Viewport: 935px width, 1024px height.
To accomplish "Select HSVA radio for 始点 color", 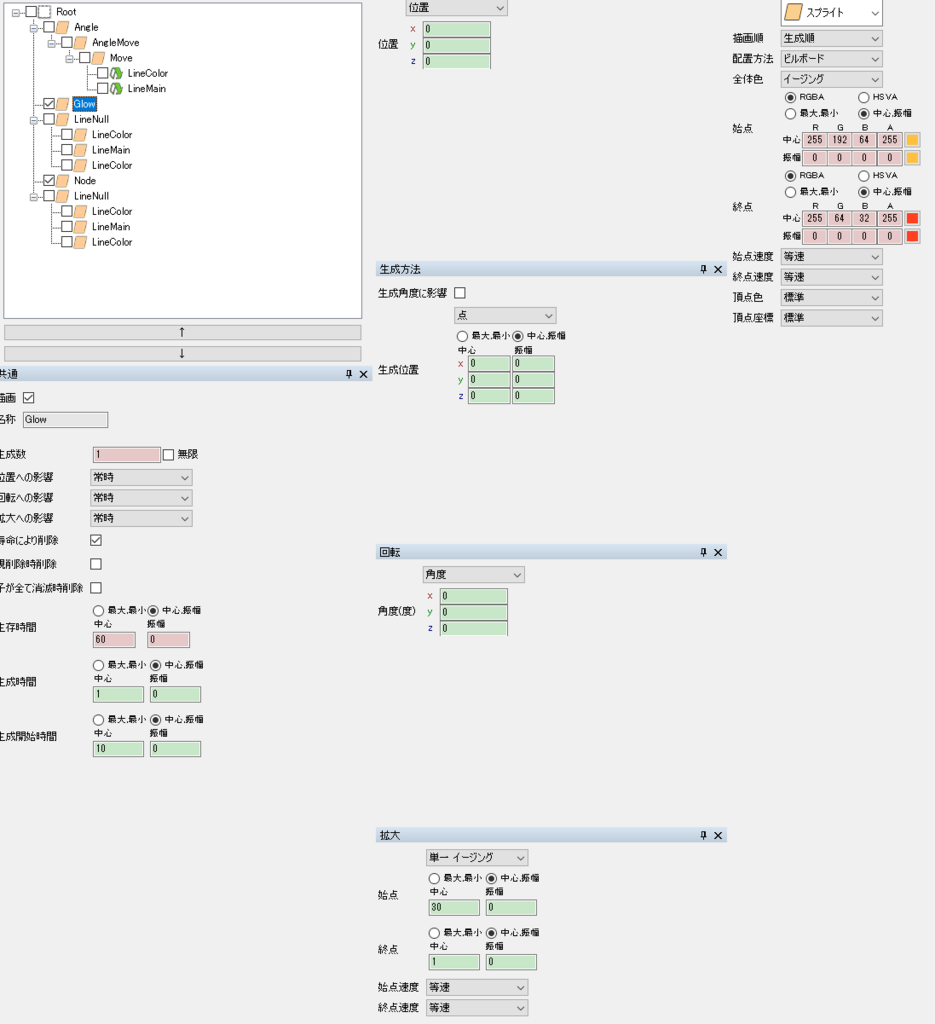I will 864,97.
